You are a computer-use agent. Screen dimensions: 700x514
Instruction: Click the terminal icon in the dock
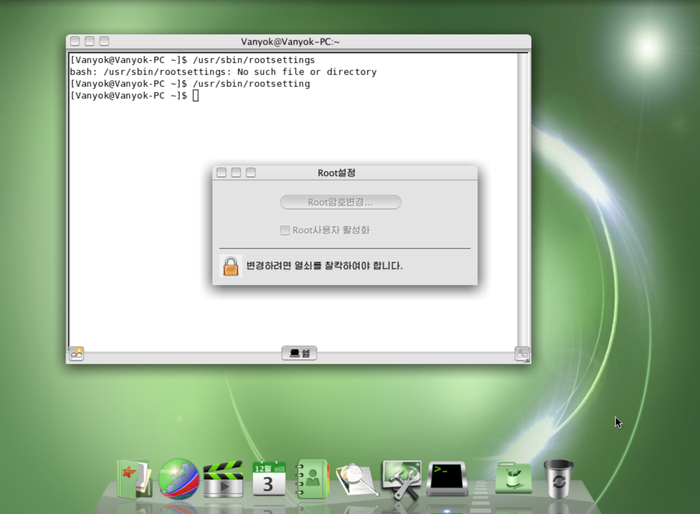(447, 479)
